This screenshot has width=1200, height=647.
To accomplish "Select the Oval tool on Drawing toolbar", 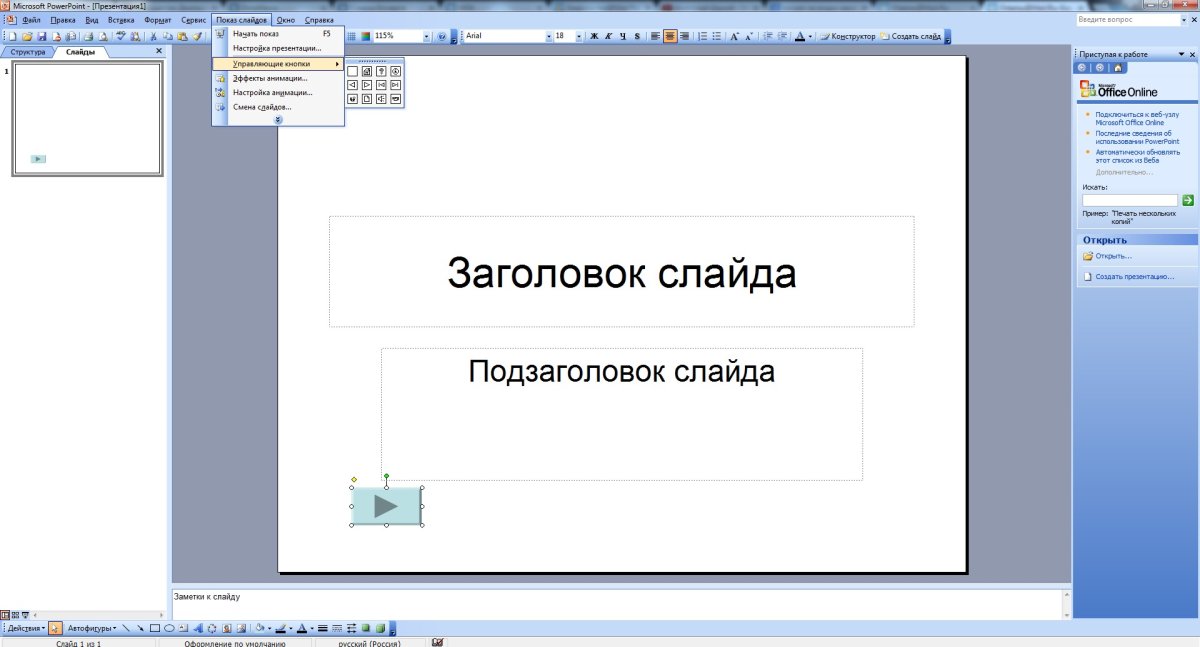I will (x=171, y=630).
